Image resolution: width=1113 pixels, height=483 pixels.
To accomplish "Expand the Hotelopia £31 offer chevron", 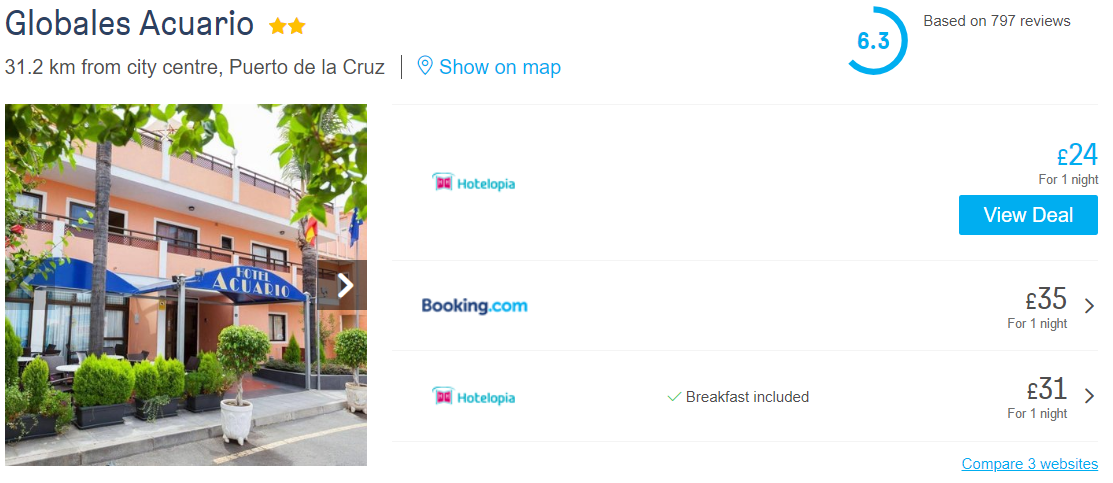I will pyautogui.click(x=1090, y=396).
